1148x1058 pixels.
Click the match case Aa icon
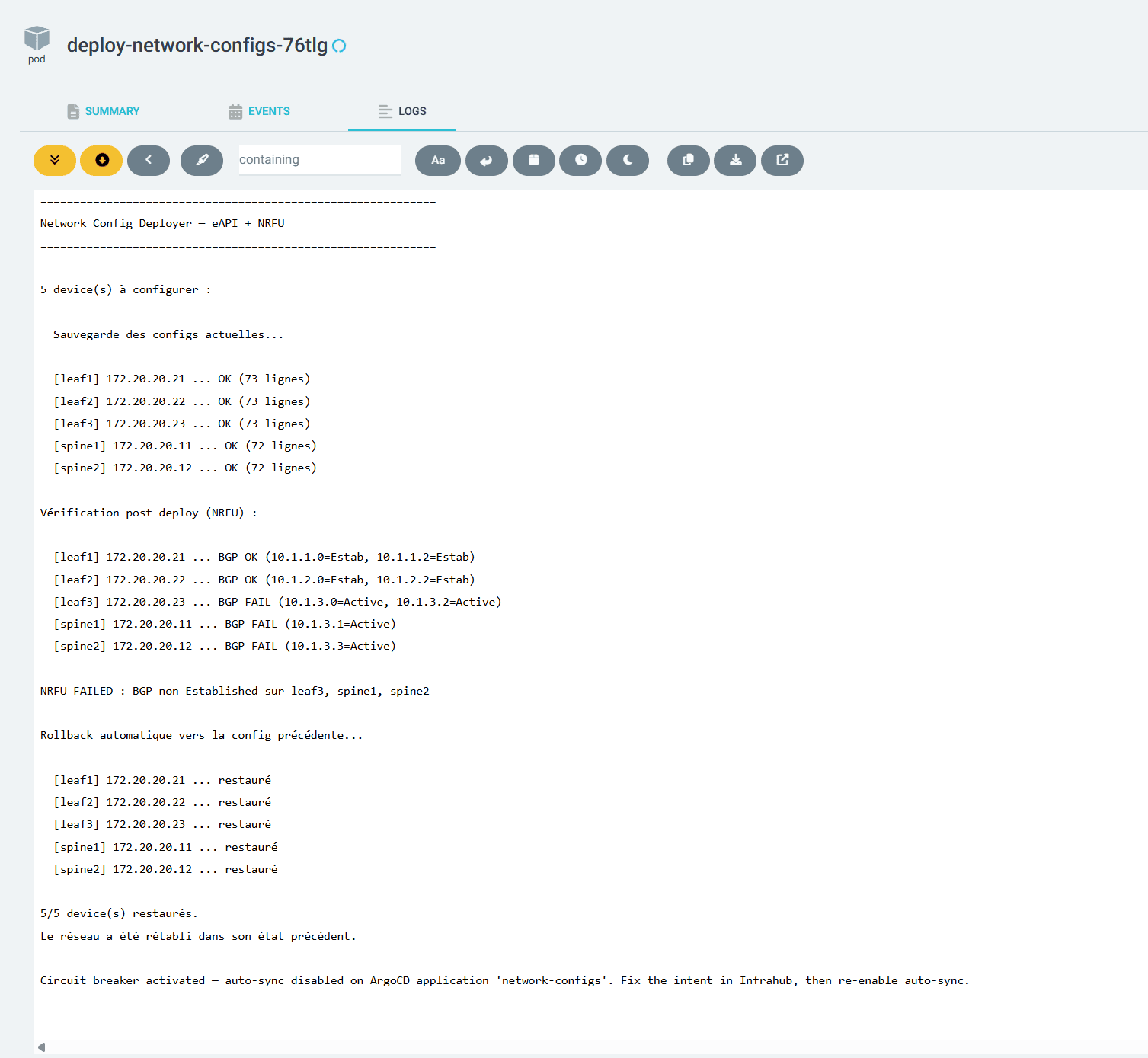click(437, 161)
